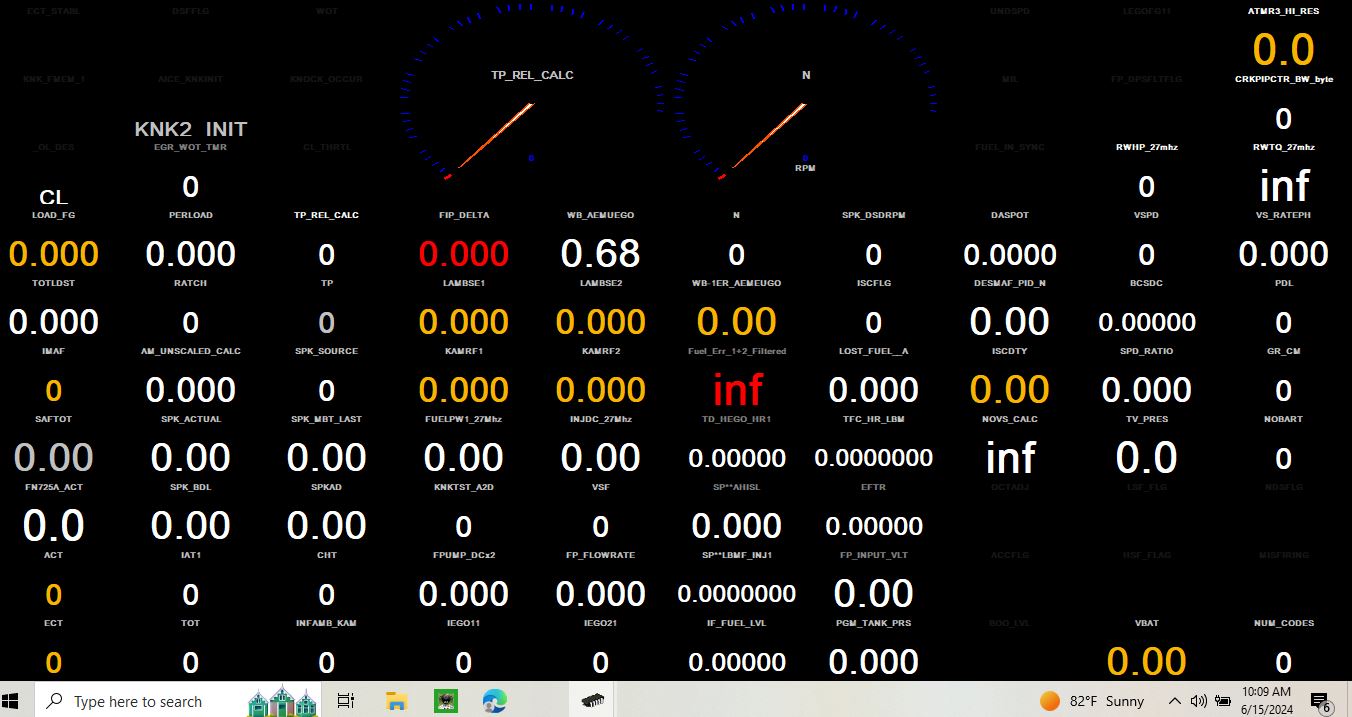Open the notification center icon
1352x717 pixels.
tap(1320, 701)
